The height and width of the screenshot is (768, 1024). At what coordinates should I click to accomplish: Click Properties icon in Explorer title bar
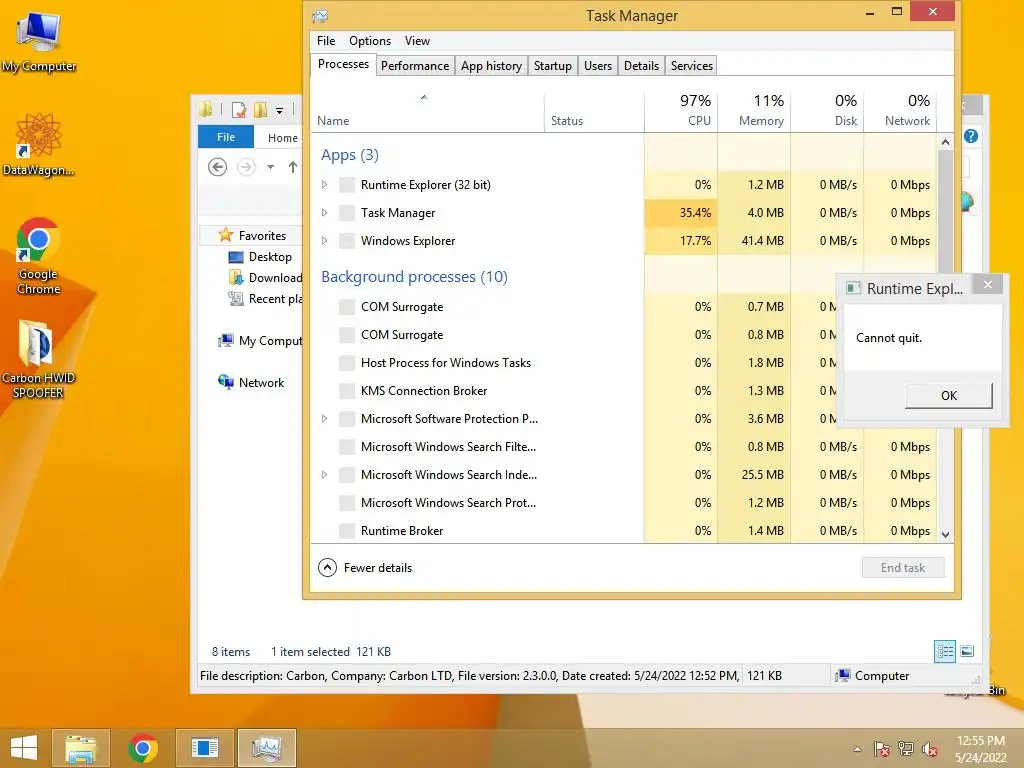click(239, 110)
